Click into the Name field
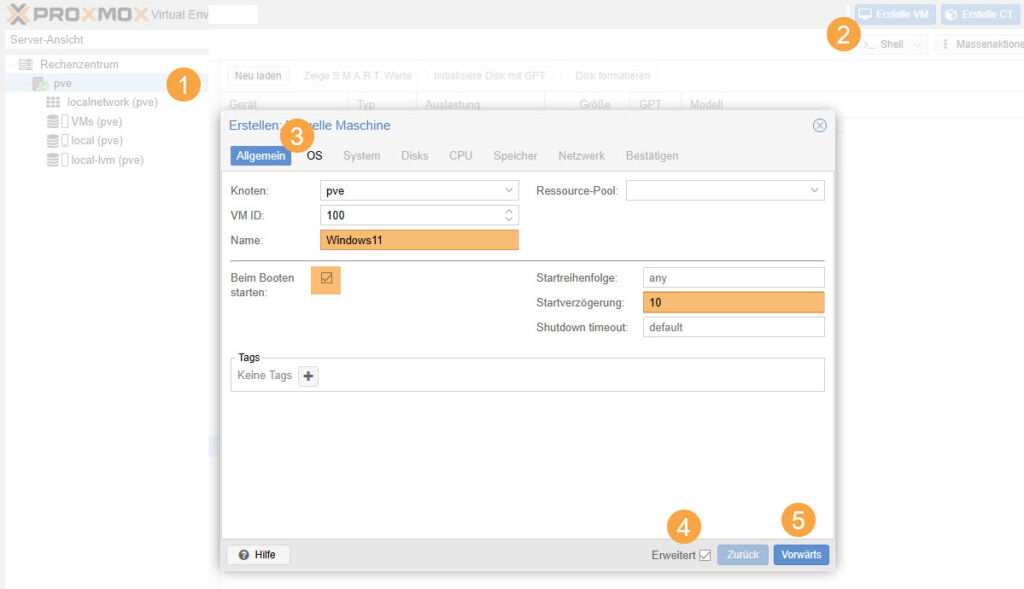The height and width of the screenshot is (589, 1024). tap(419, 240)
